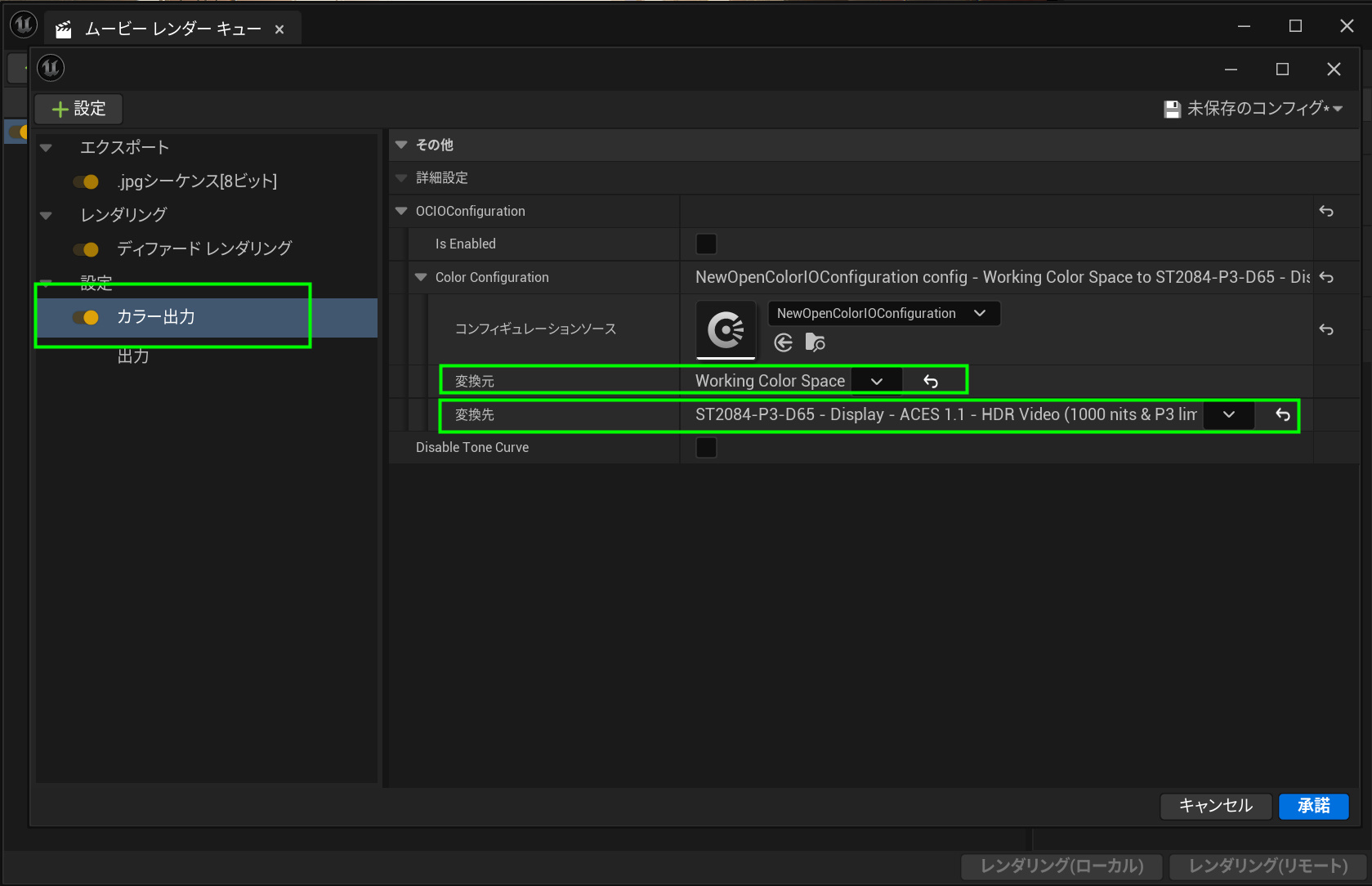
Task: Collapse the その他 section
Action: pyautogui.click(x=401, y=145)
